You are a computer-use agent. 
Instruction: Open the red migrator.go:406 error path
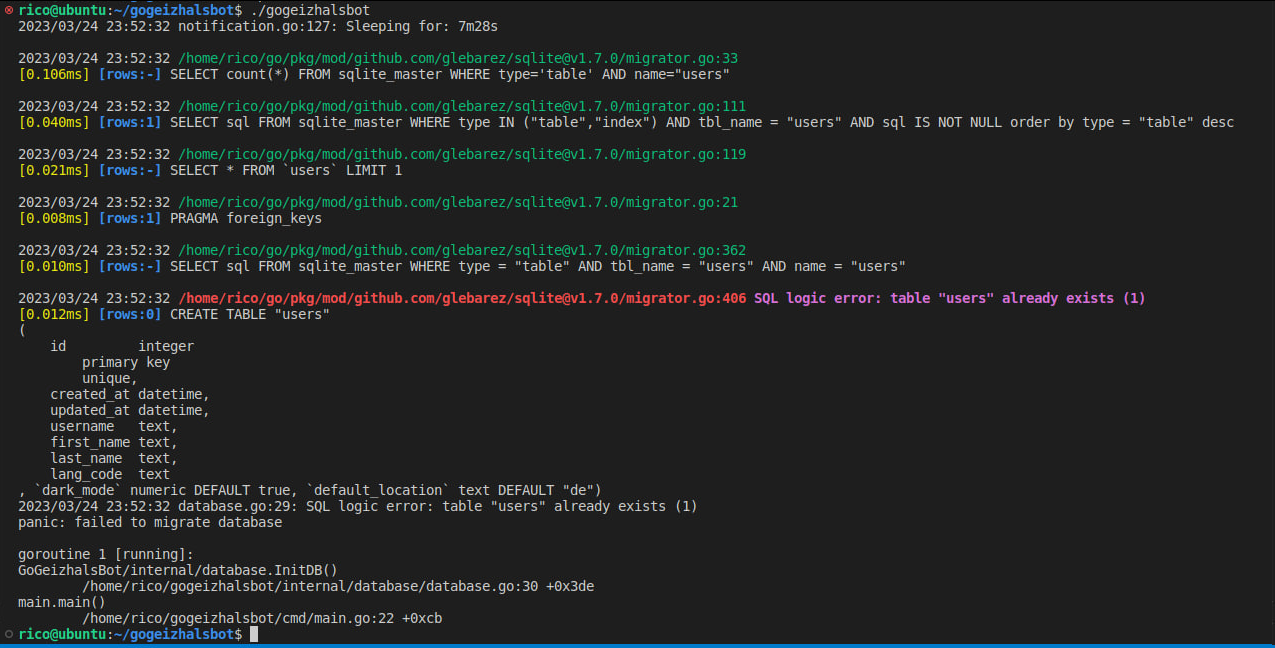(462, 298)
